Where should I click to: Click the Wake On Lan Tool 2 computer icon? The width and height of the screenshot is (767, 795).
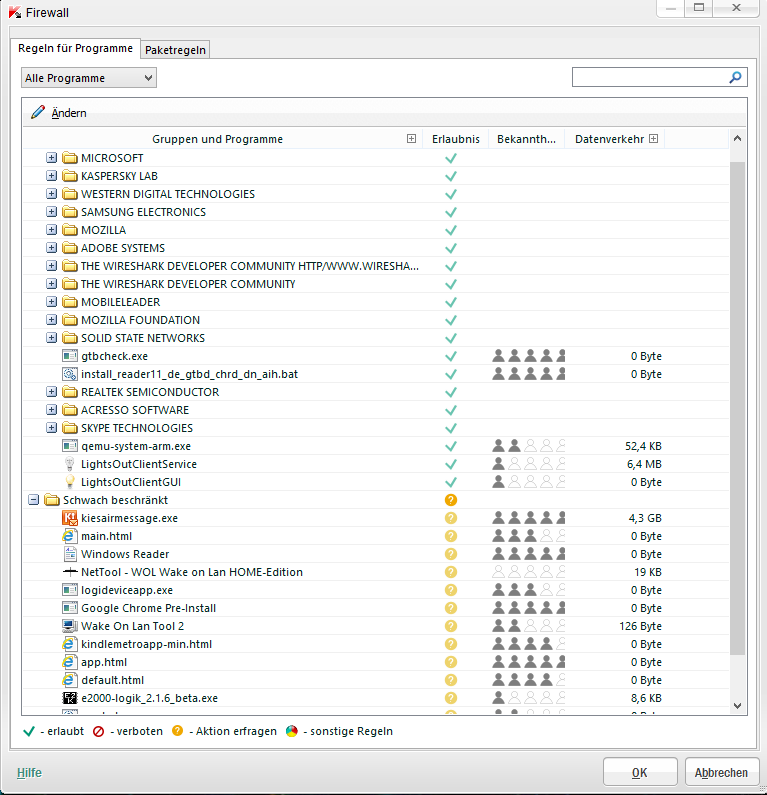tap(69, 626)
